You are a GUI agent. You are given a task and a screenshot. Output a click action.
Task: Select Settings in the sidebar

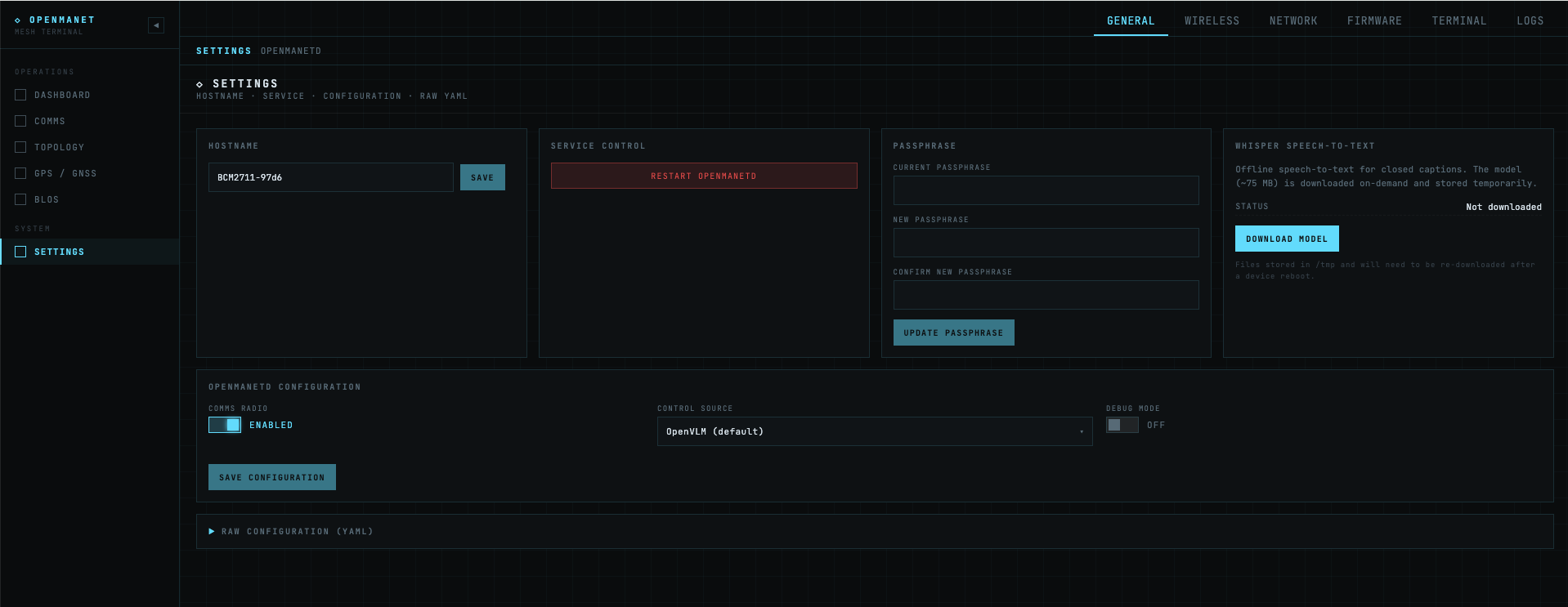click(x=90, y=252)
